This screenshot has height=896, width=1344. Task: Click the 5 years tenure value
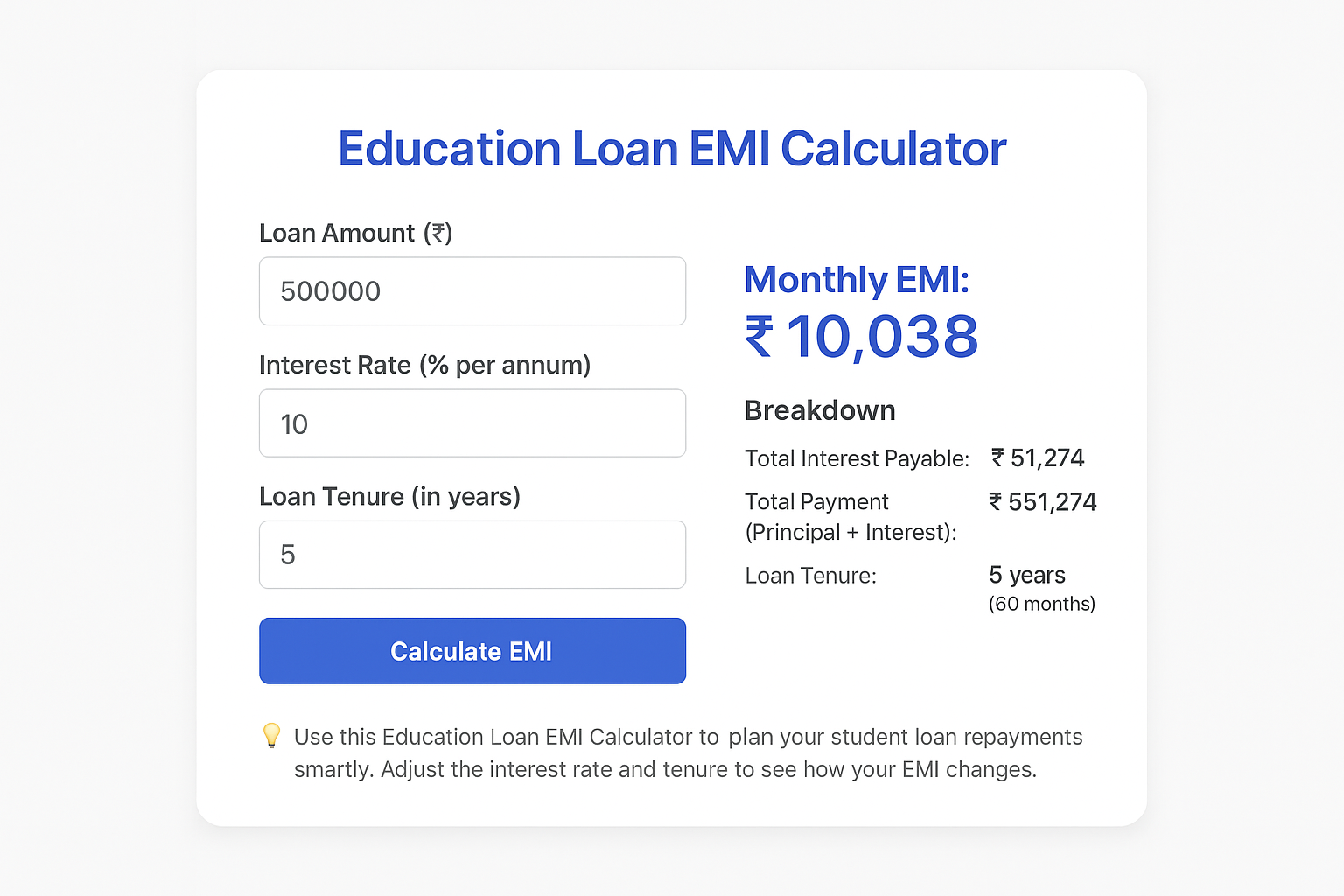(x=1027, y=575)
